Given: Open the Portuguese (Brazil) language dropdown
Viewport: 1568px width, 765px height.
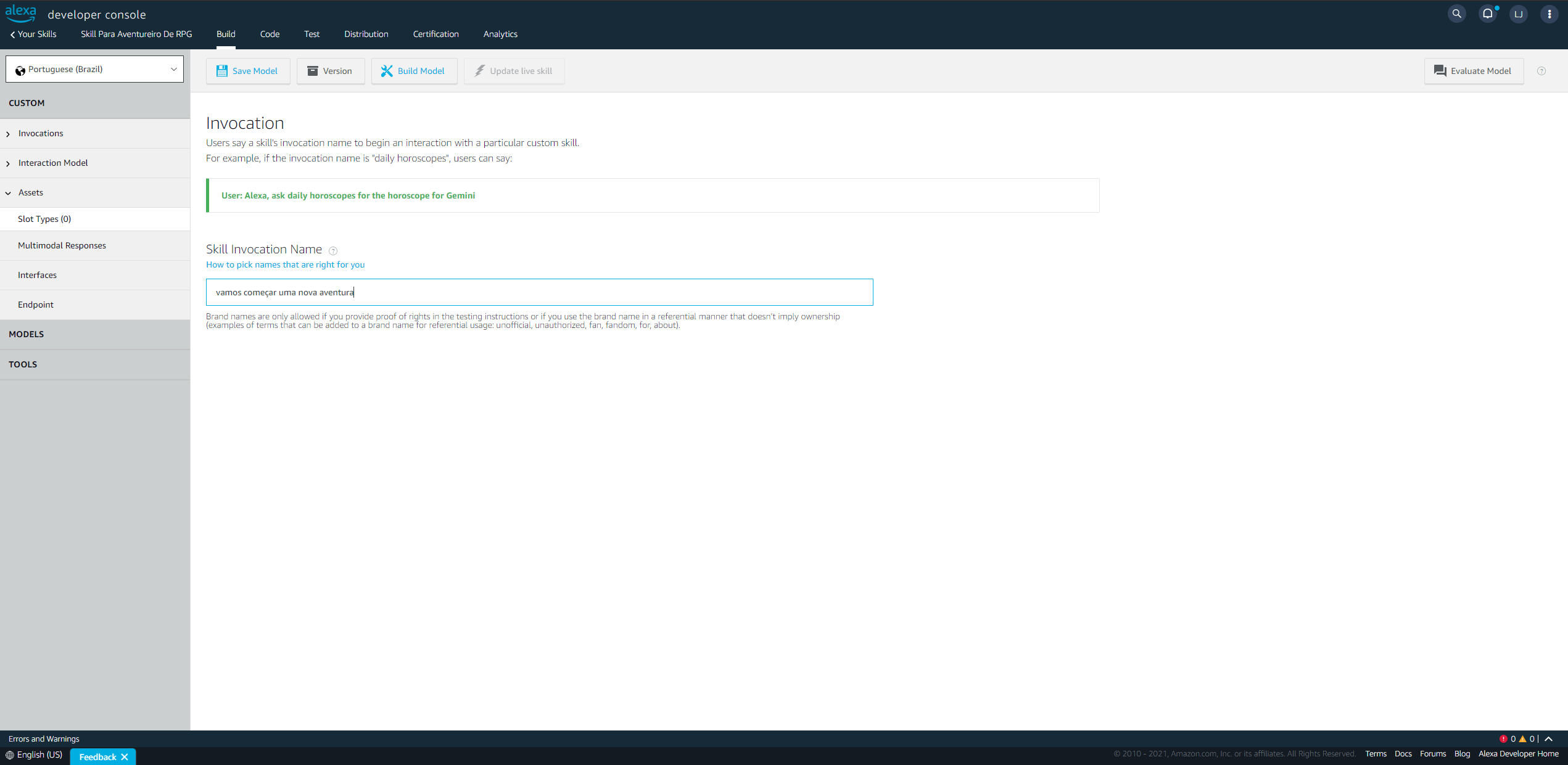Looking at the screenshot, I should pyautogui.click(x=94, y=69).
